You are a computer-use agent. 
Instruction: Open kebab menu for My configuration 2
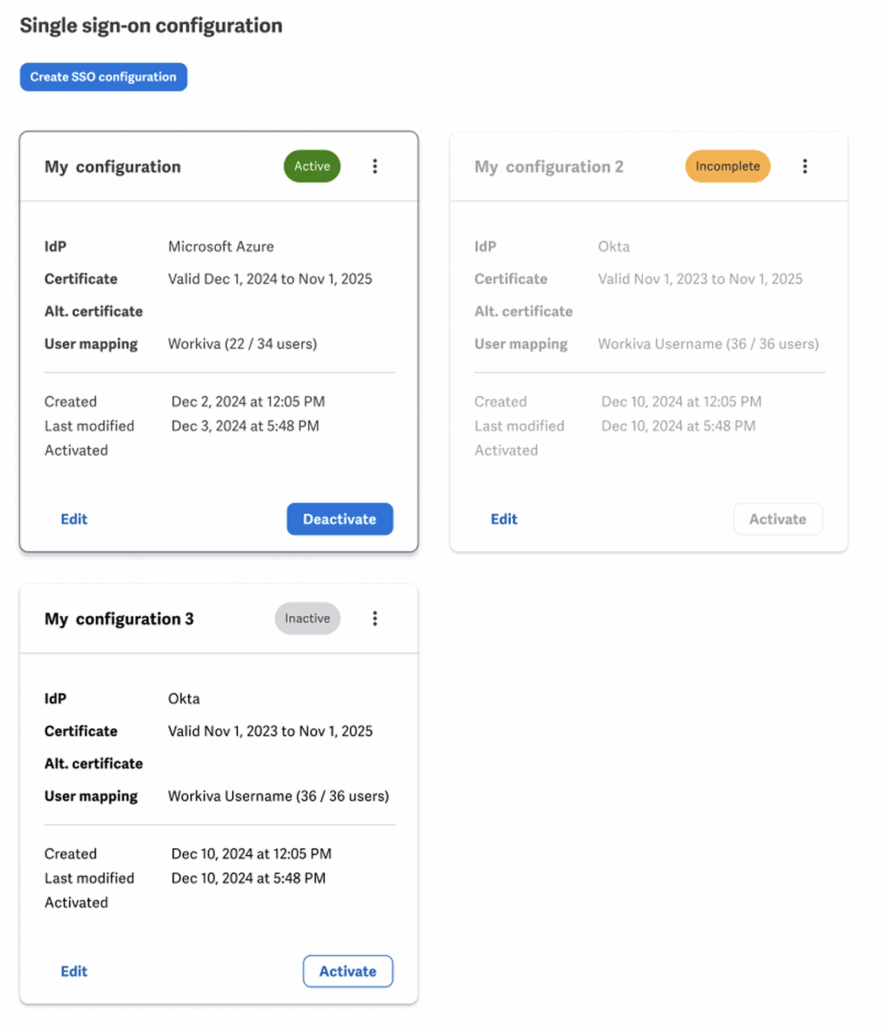click(x=804, y=166)
